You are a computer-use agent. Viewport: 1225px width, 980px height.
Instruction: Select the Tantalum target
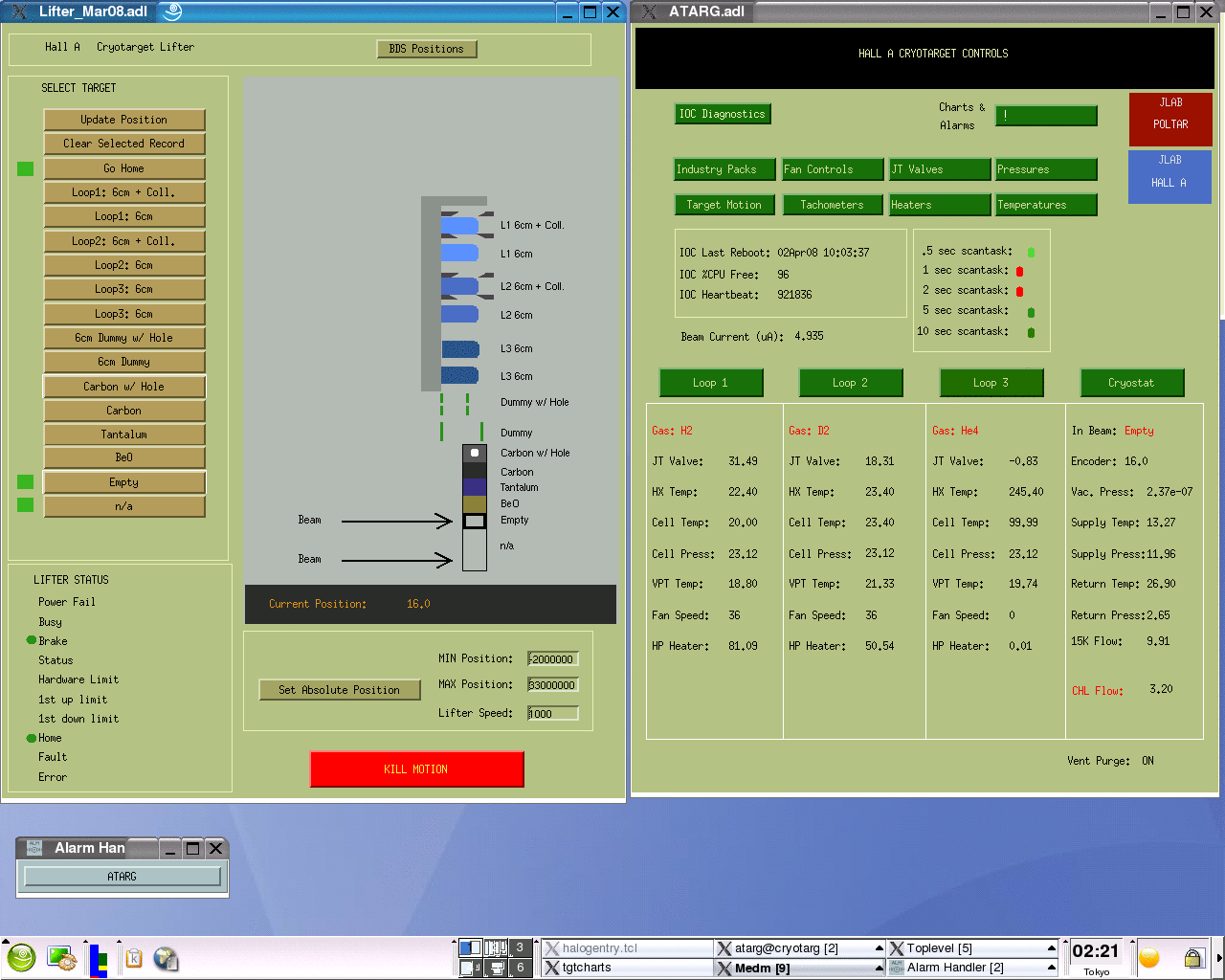pos(124,434)
